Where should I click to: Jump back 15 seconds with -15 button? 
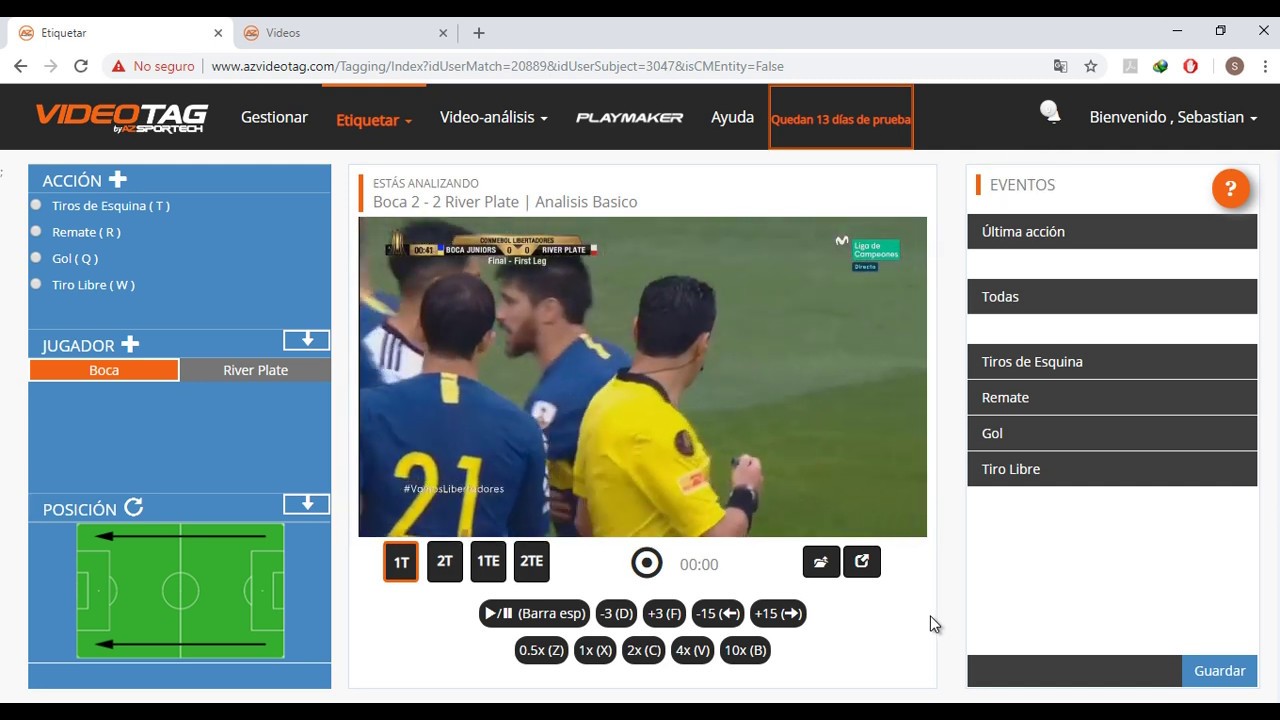point(718,614)
